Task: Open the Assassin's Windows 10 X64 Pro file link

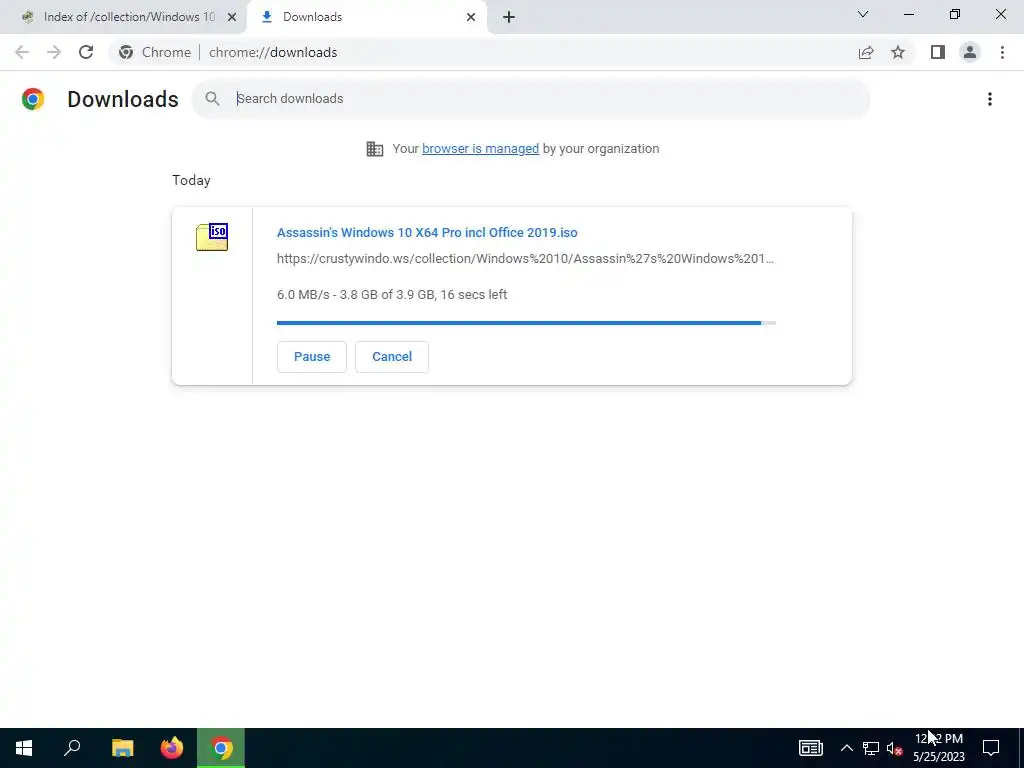Action: click(x=427, y=232)
